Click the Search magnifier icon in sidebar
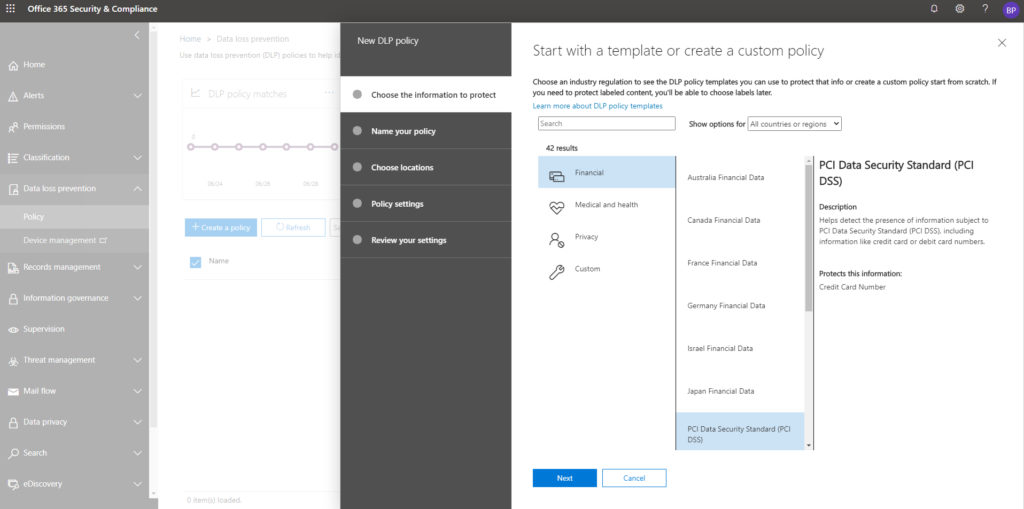 [x=13, y=453]
